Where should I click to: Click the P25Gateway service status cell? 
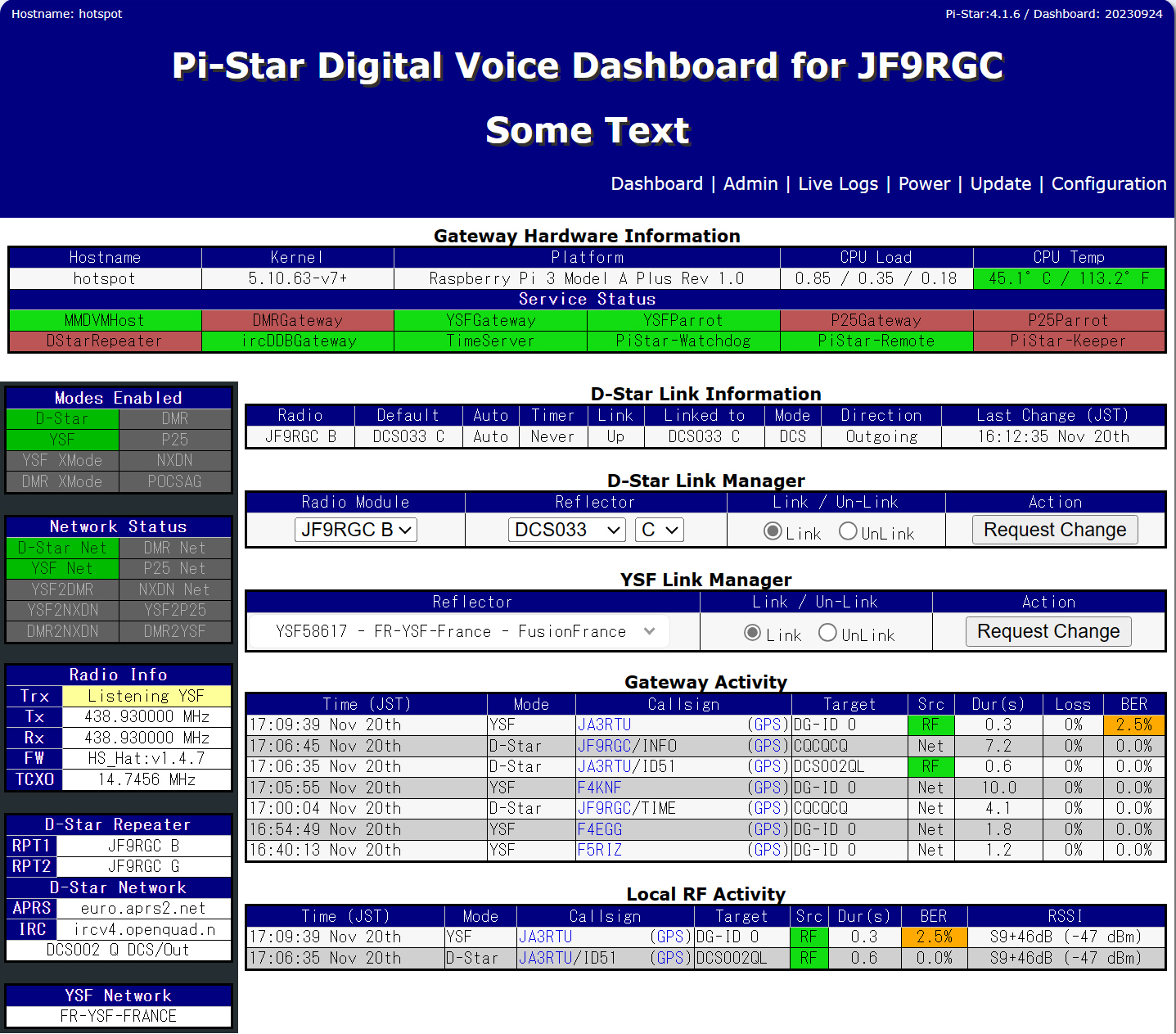tap(876, 320)
